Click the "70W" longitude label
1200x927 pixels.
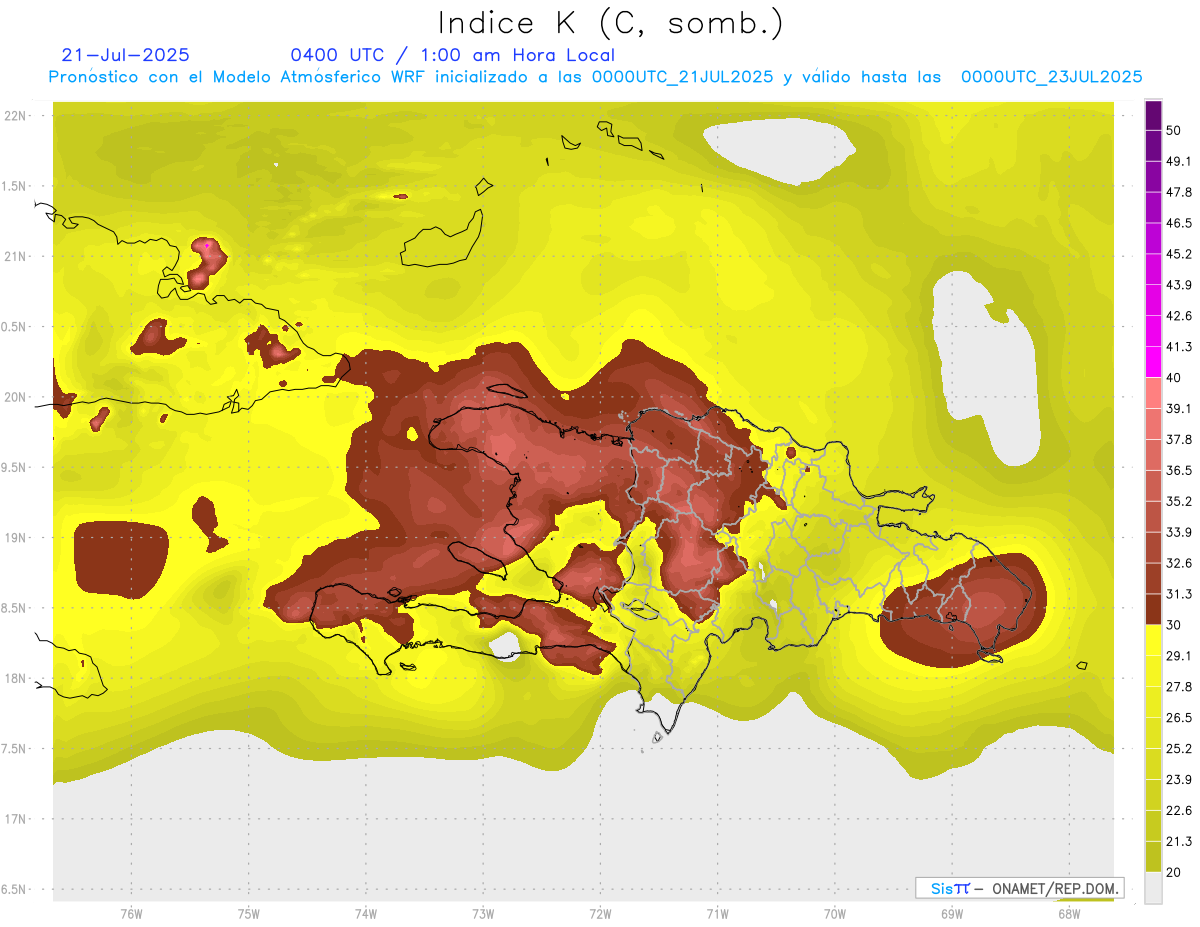[834, 914]
